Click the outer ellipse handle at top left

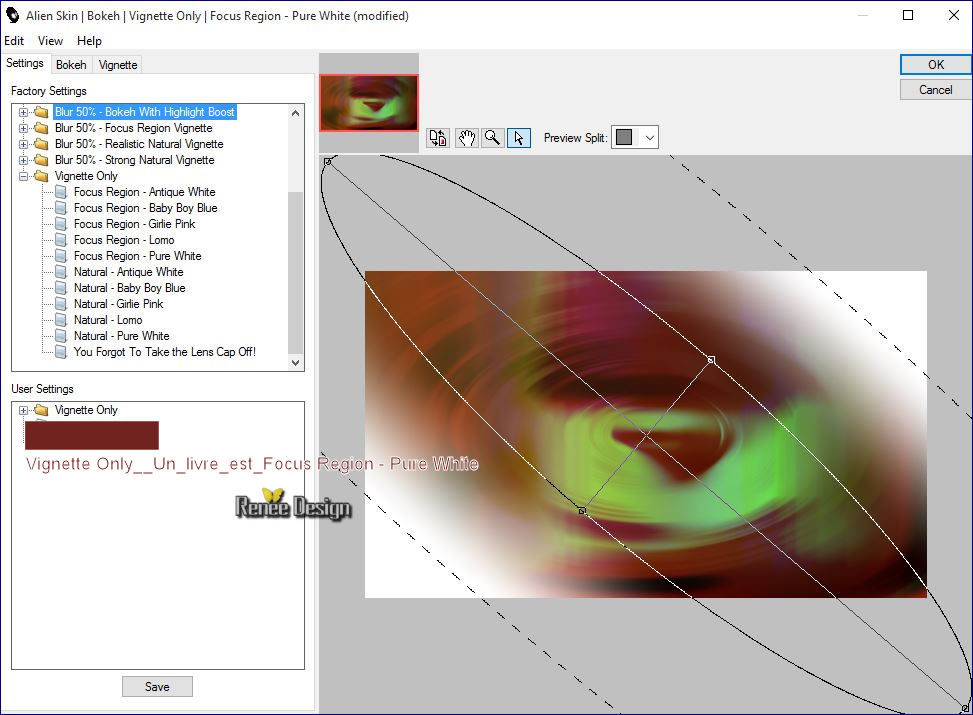tap(328, 162)
